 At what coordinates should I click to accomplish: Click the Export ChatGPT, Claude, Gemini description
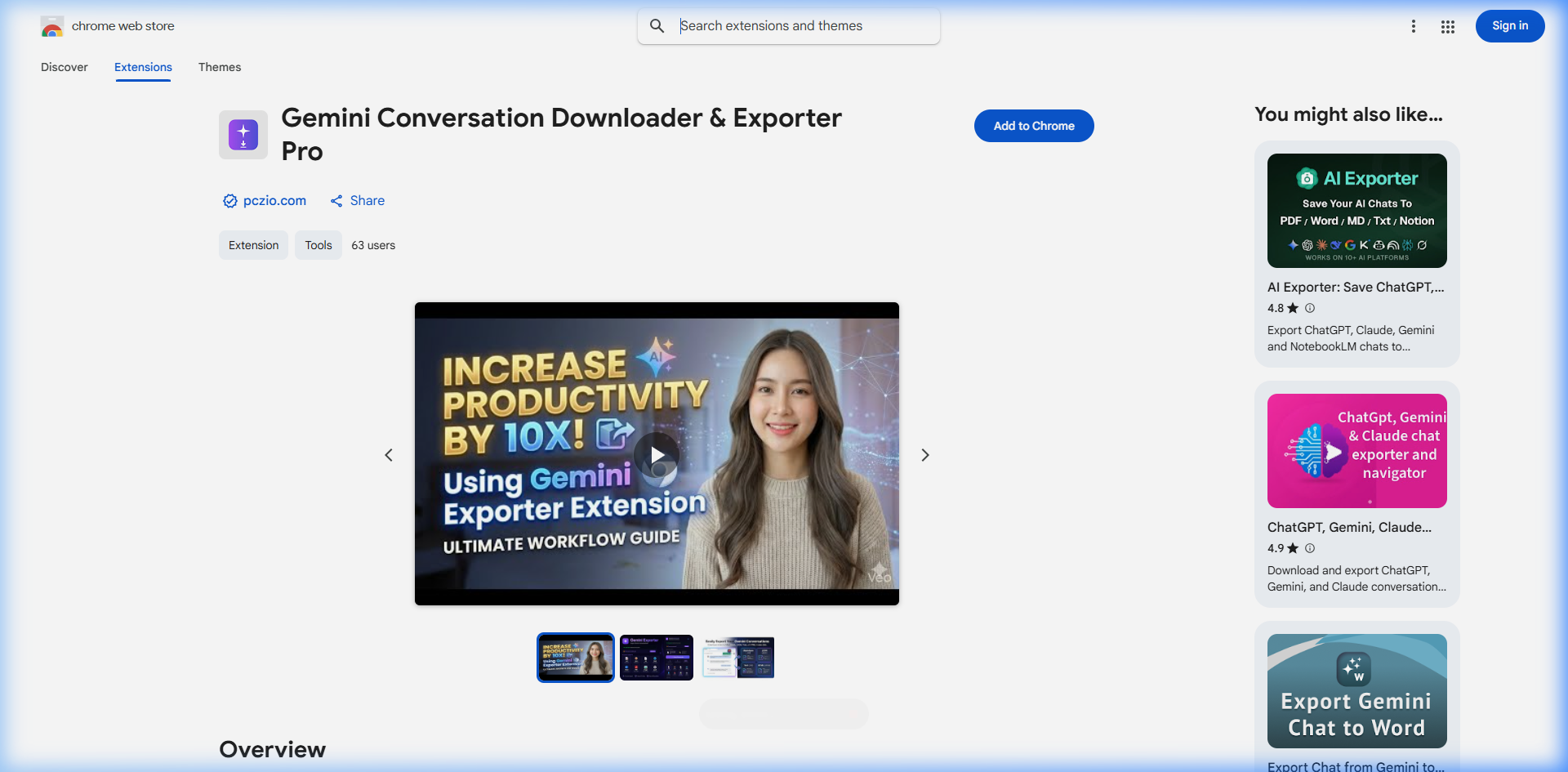[x=1351, y=338]
